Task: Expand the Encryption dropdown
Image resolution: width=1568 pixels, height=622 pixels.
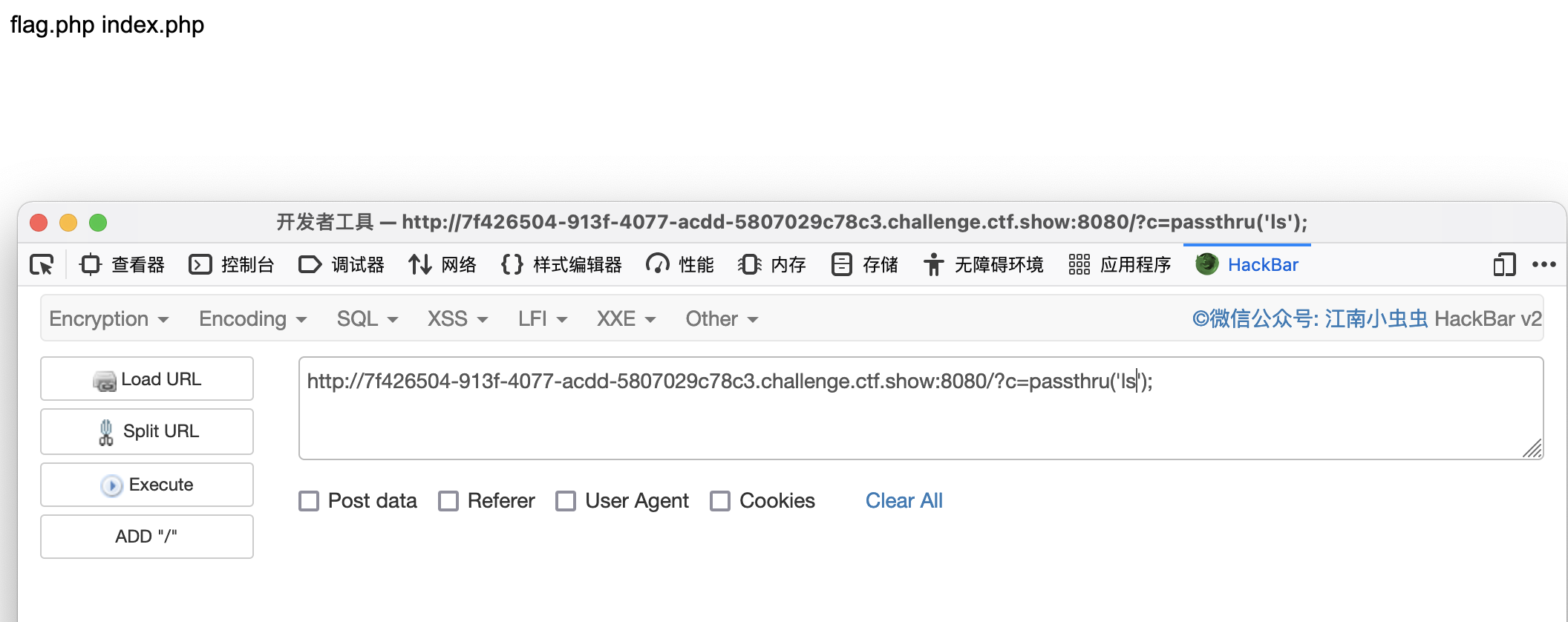Action: point(109,318)
